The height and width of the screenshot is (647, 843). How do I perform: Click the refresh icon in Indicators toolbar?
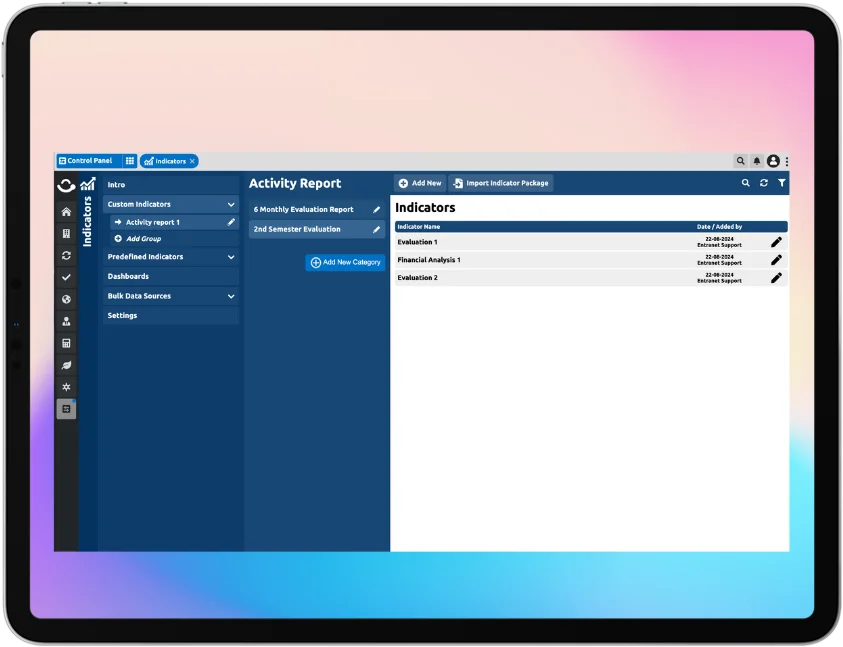point(764,183)
